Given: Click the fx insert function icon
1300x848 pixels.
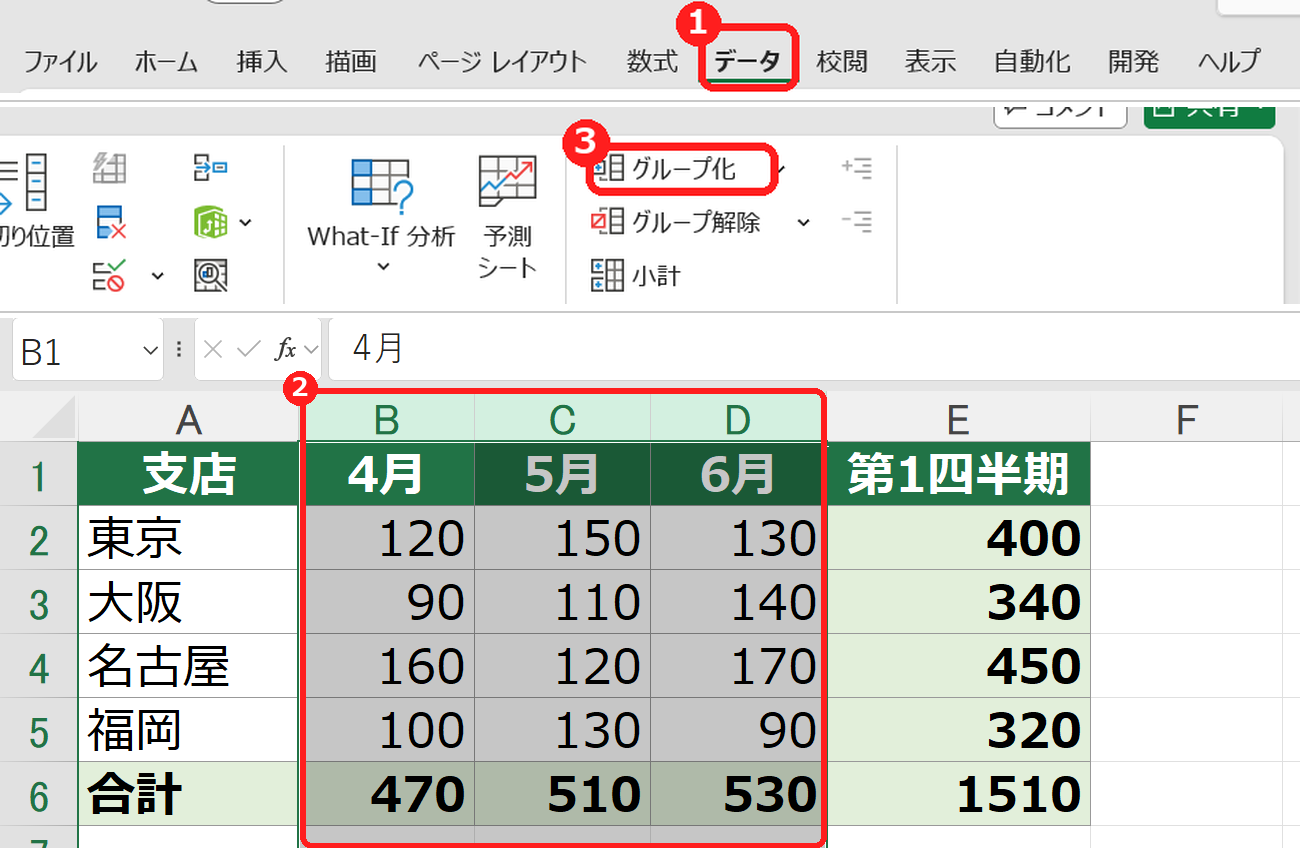Looking at the screenshot, I should pyautogui.click(x=286, y=349).
